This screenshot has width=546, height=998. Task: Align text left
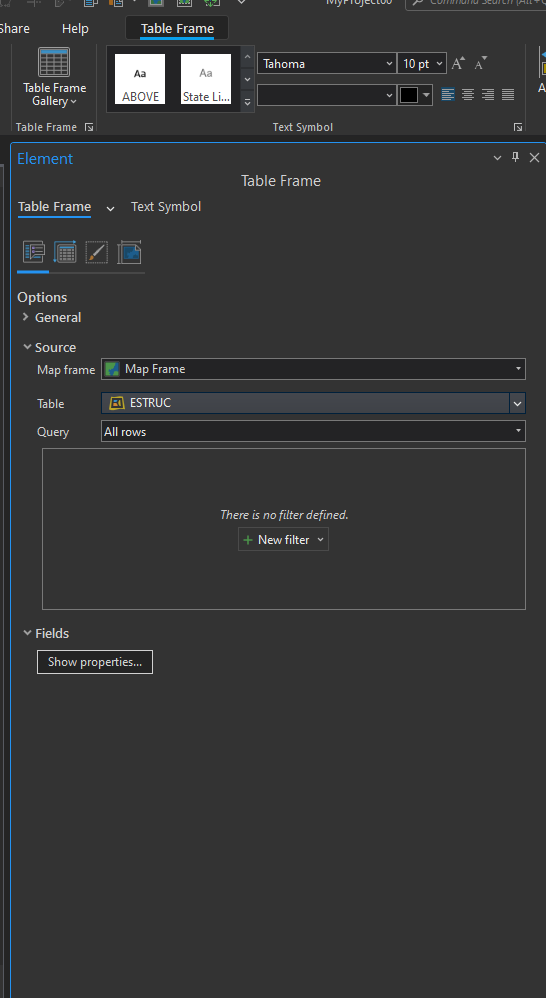tap(448, 95)
